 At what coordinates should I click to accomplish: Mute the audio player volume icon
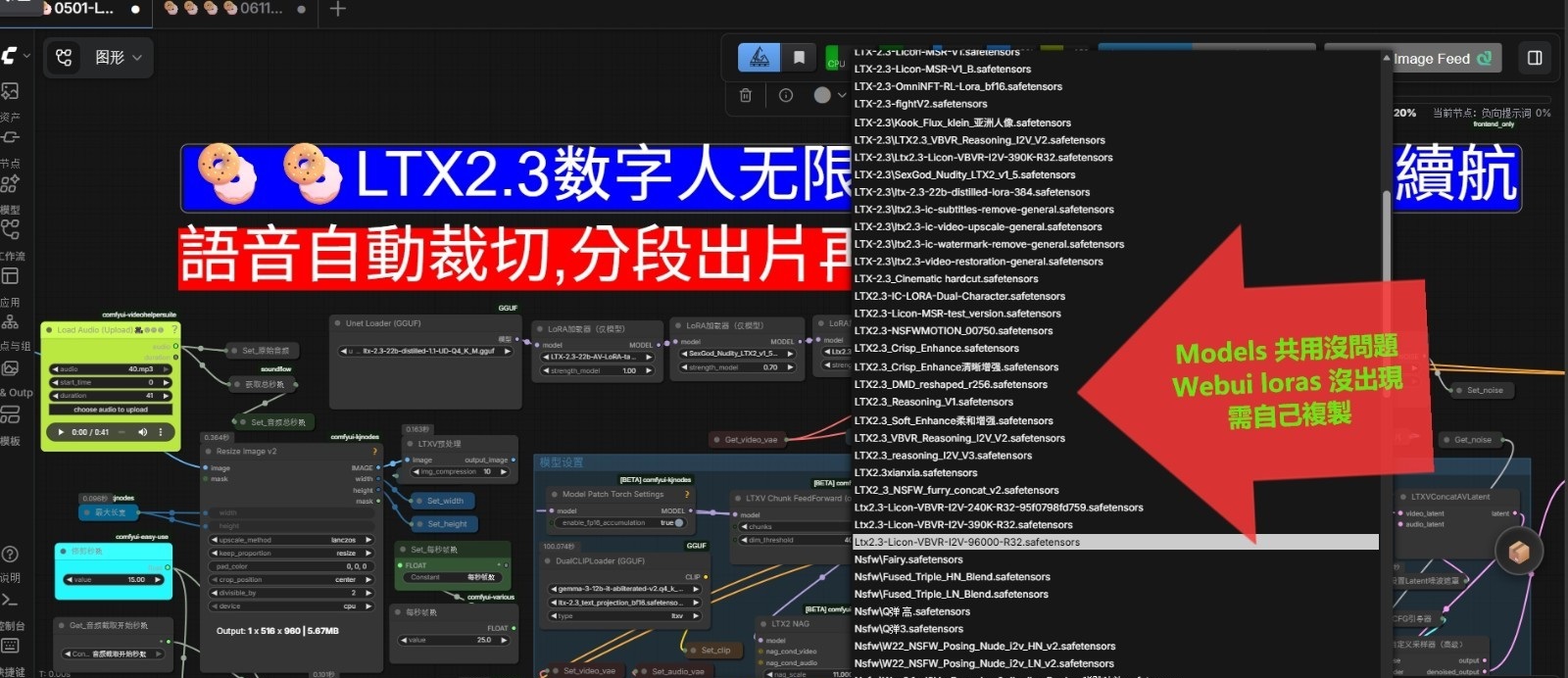pos(142,432)
